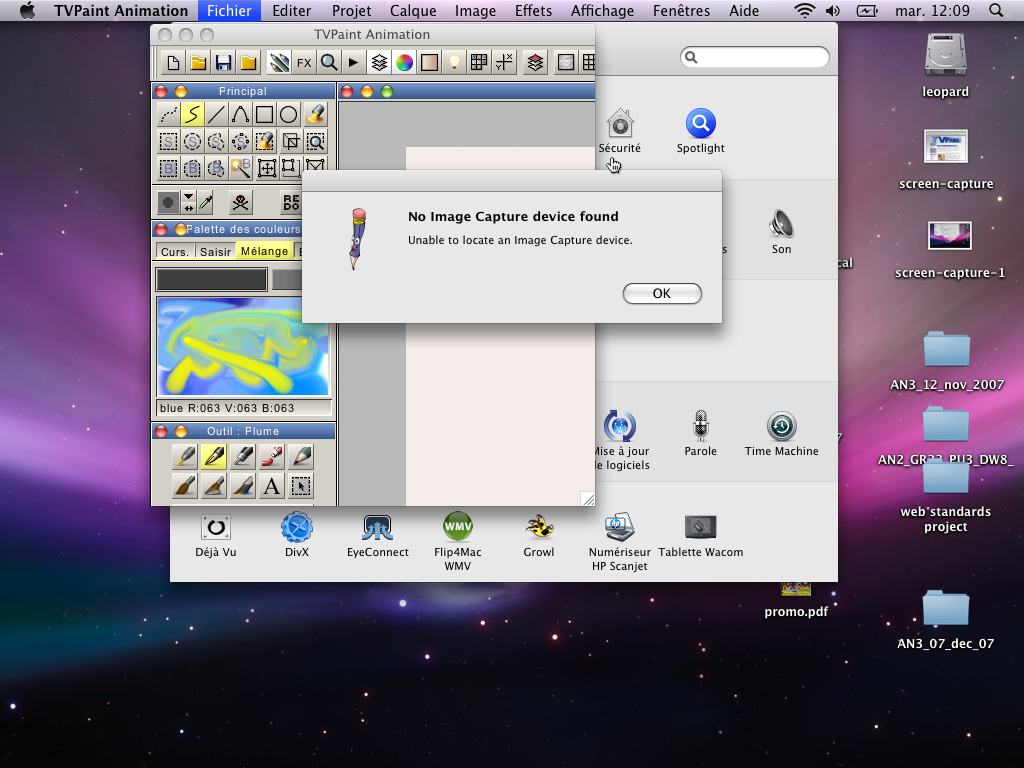Select the rectangular S selection tool
Image resolution: width=1024 pixels, height=768 pixels.
[168, 141]
